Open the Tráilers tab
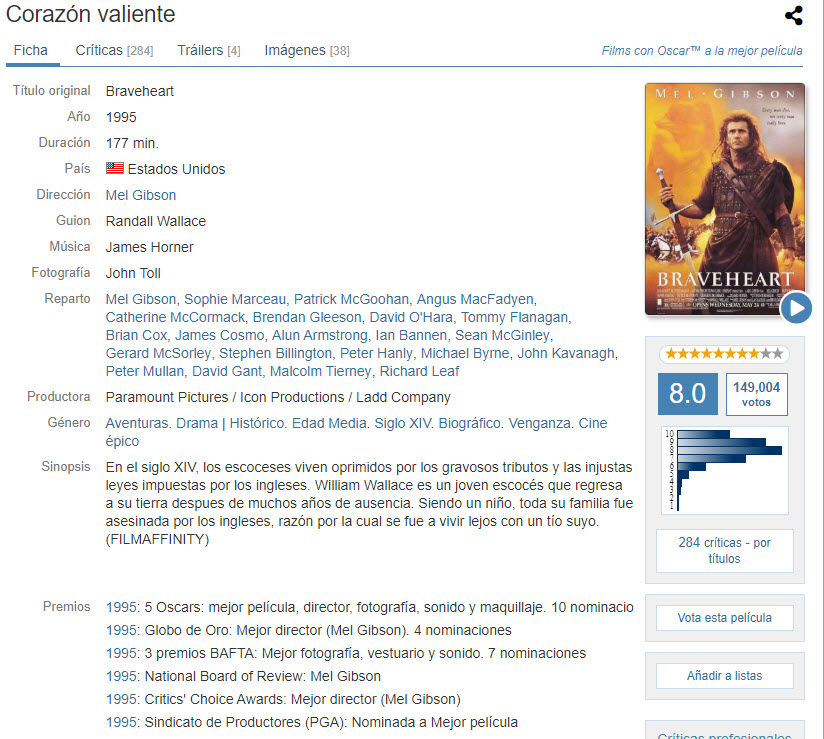Viewport: 824px width, 739px height. [x=209, y=50]
